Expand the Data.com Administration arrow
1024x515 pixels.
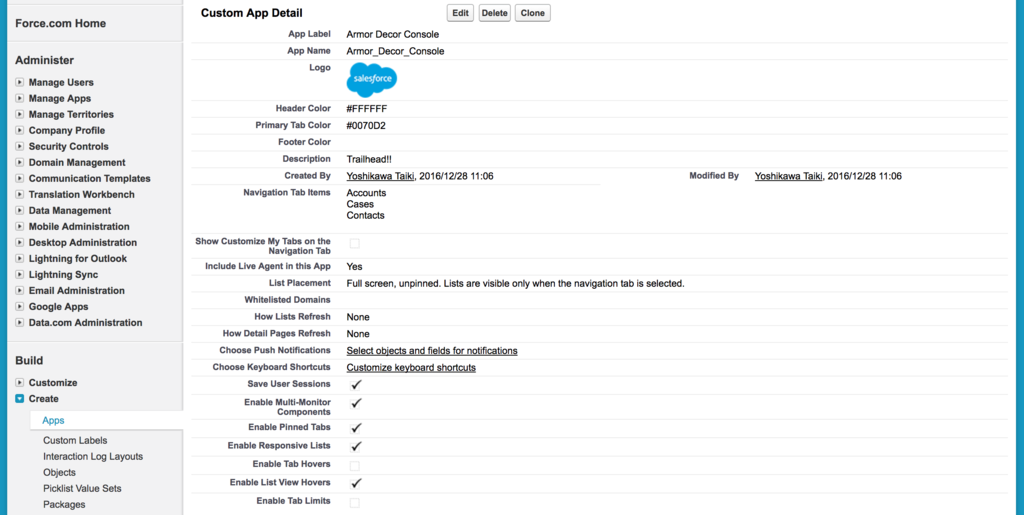pos(20,322)
